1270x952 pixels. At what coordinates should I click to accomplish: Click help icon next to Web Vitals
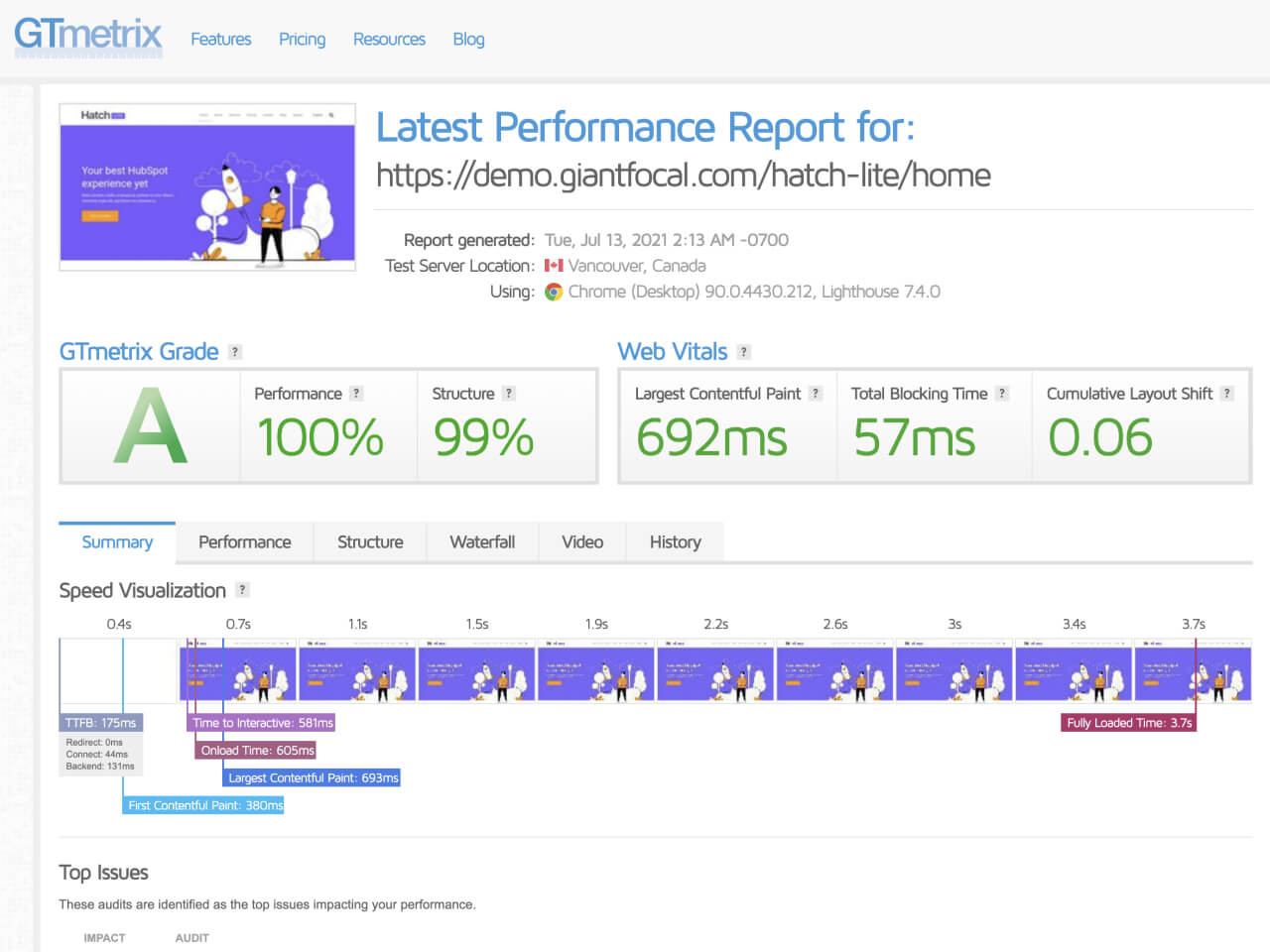(x=744, y=352)
